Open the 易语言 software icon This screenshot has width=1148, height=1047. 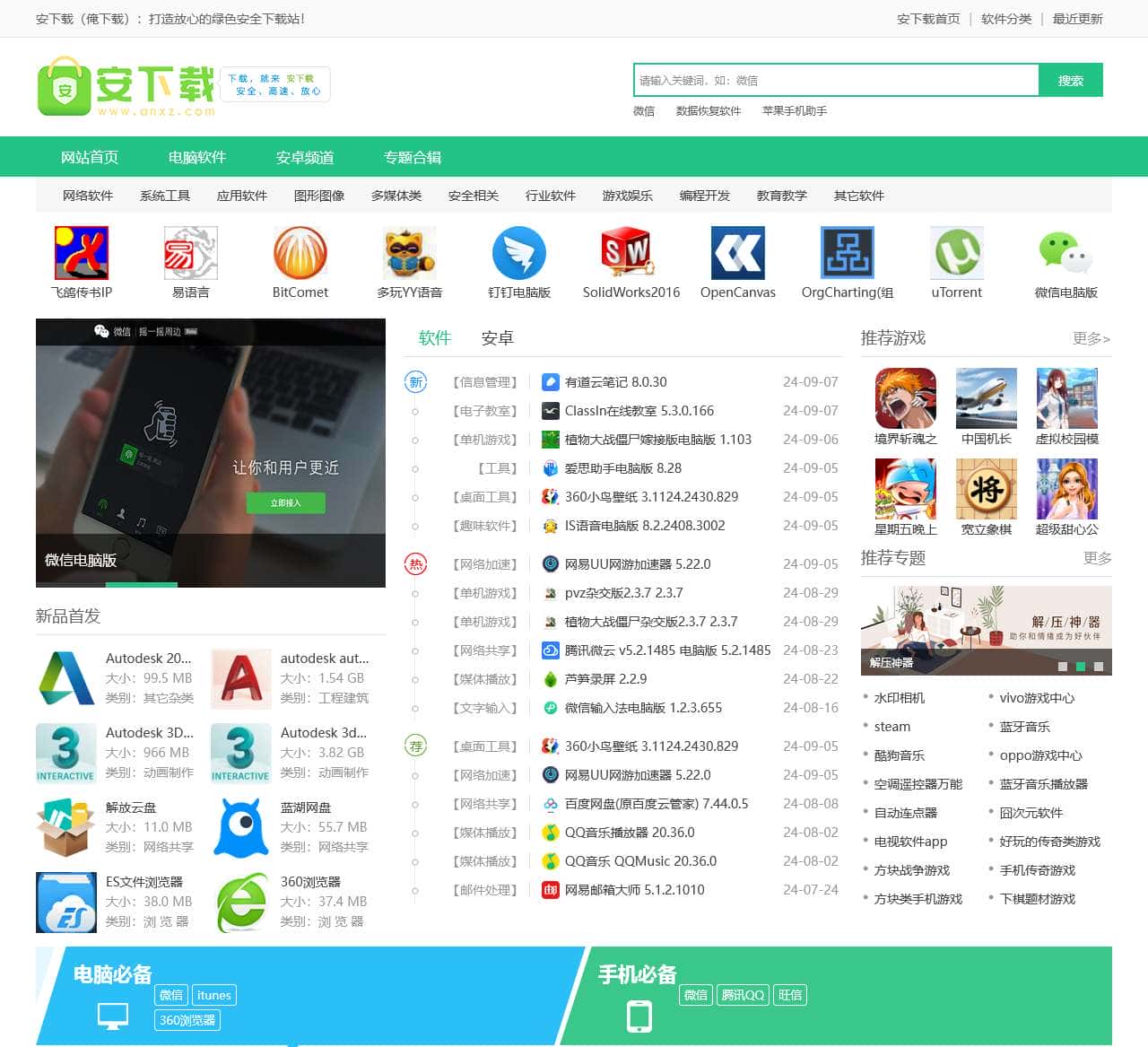pyautogui.click(x=191, y=253)
